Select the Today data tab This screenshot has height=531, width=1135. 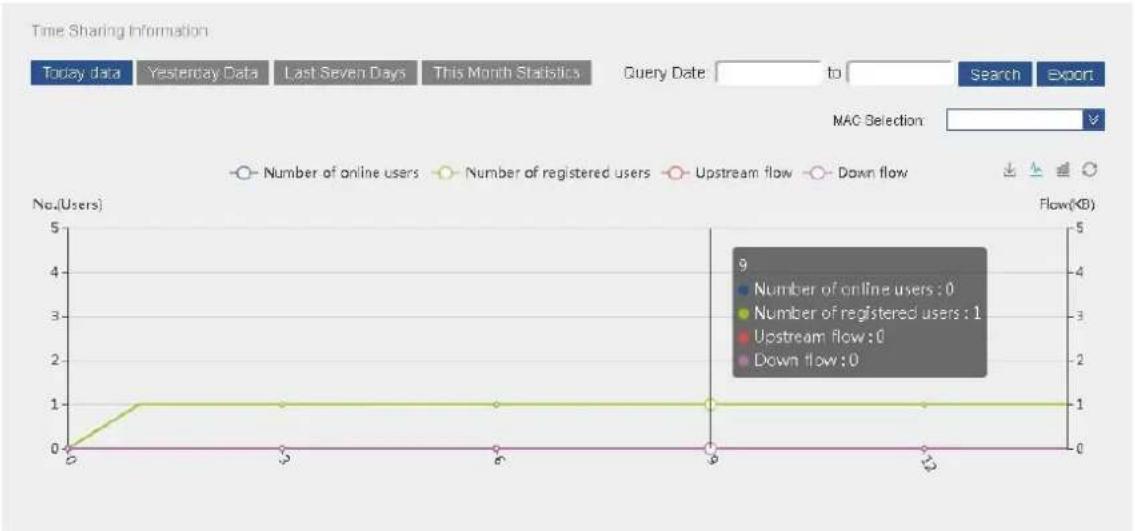(81, 73)
